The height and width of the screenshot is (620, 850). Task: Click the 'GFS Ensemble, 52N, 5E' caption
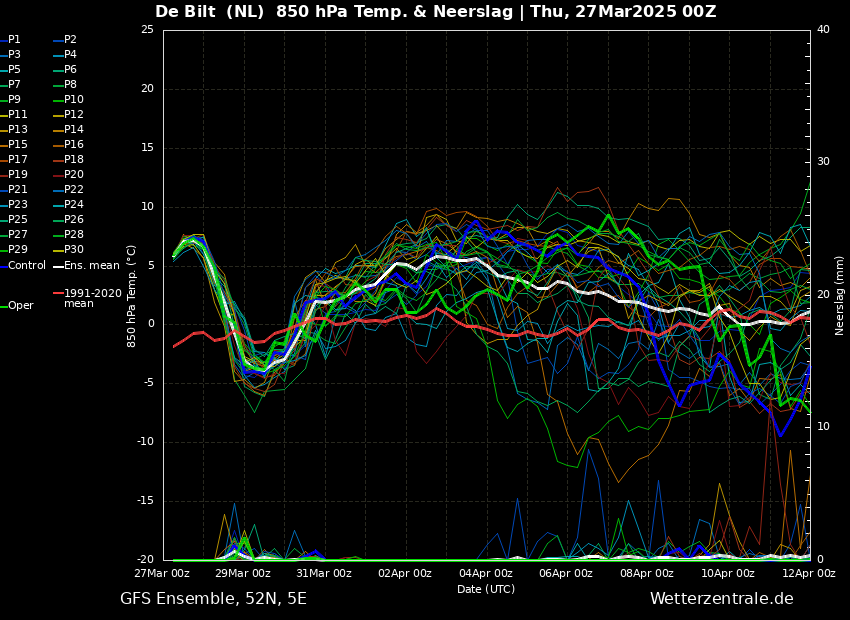tap(213, 599)
